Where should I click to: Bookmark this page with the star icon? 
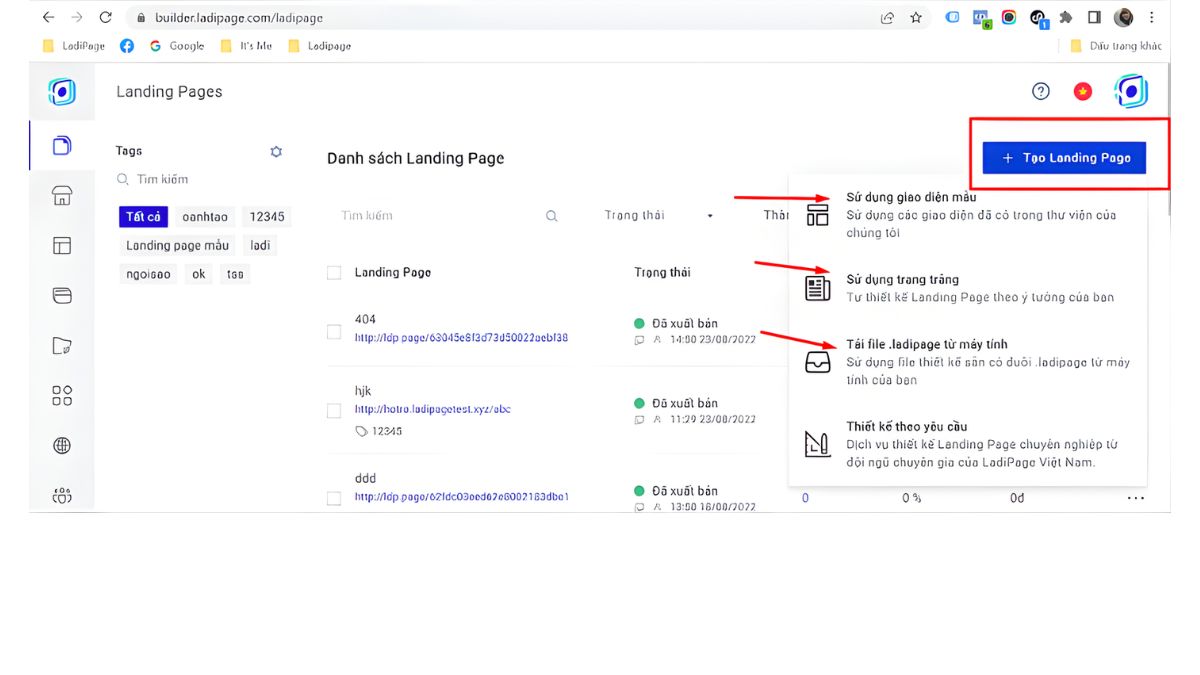916,18
